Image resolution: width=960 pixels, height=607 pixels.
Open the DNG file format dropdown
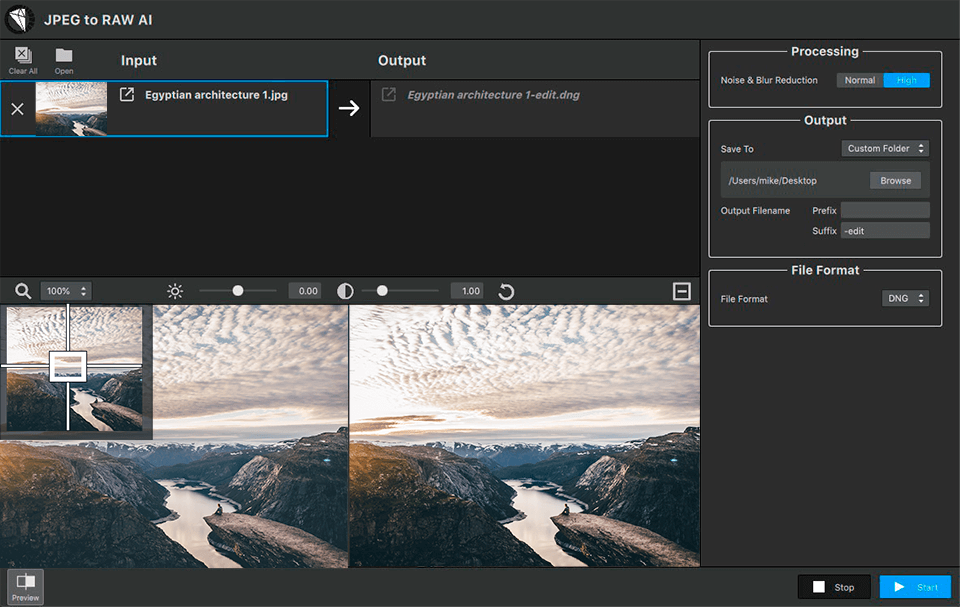coord(906,298)
